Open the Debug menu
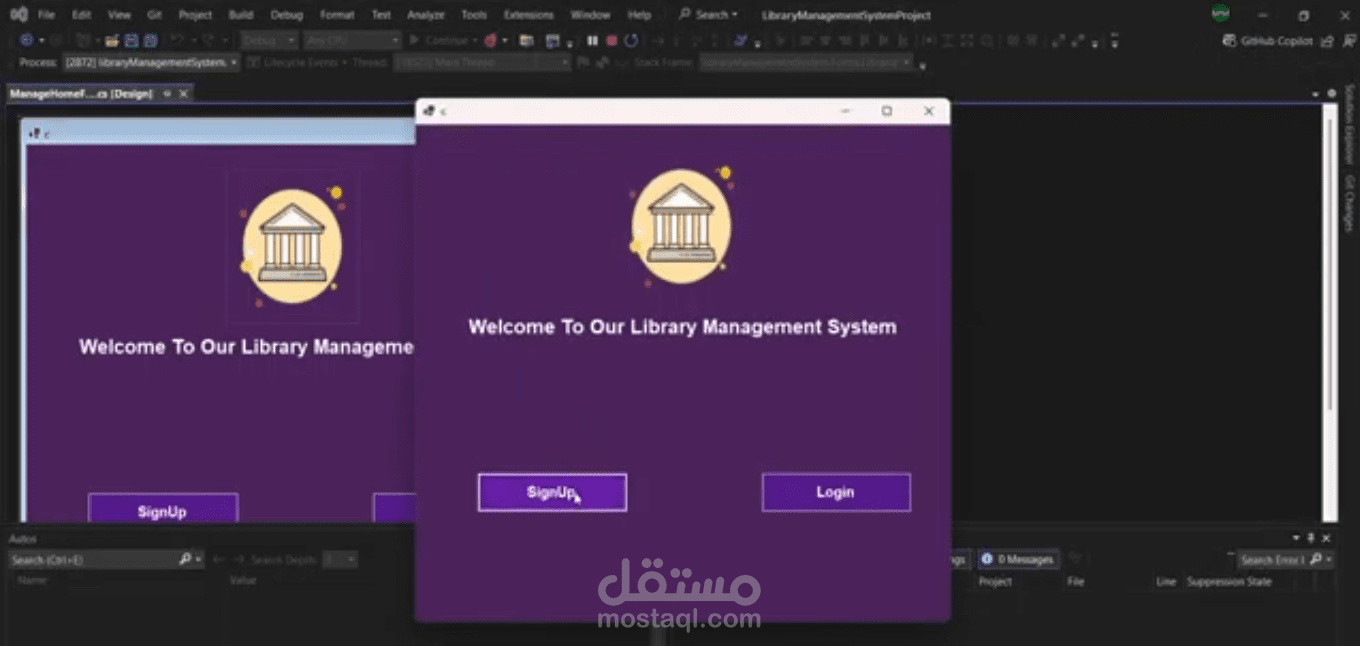The width and height of the screenshot is (1360, 646). pyautogui.click(x=286, y=14)
